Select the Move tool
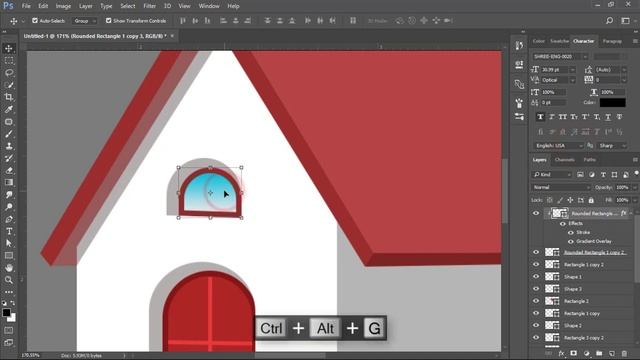640x360 pixels. [9, 49]
